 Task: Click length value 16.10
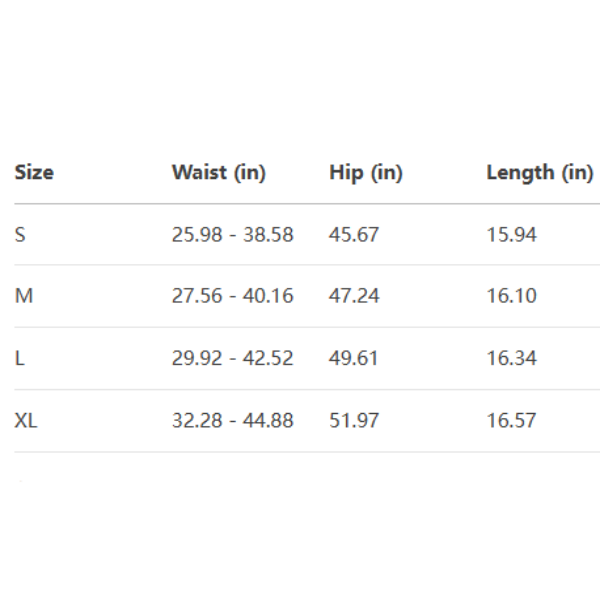pyautogui.click(x=511, y=296)
